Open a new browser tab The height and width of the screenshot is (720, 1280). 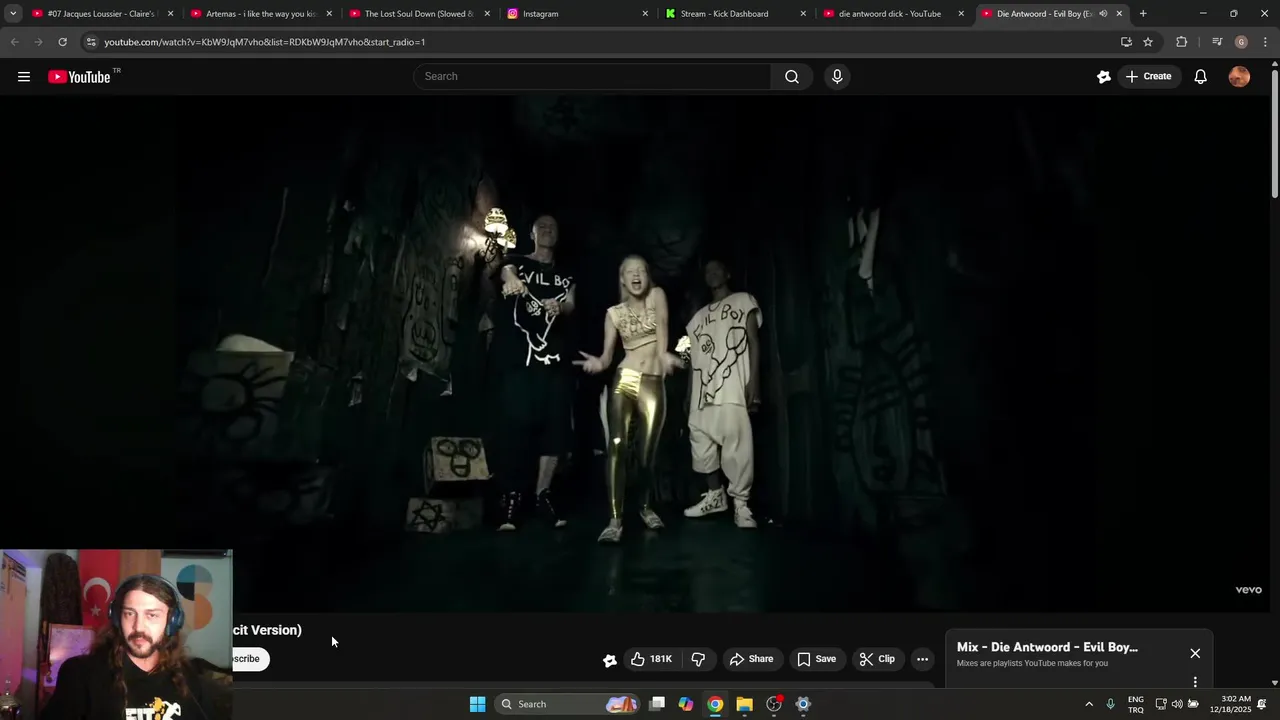coord(1143,14)
